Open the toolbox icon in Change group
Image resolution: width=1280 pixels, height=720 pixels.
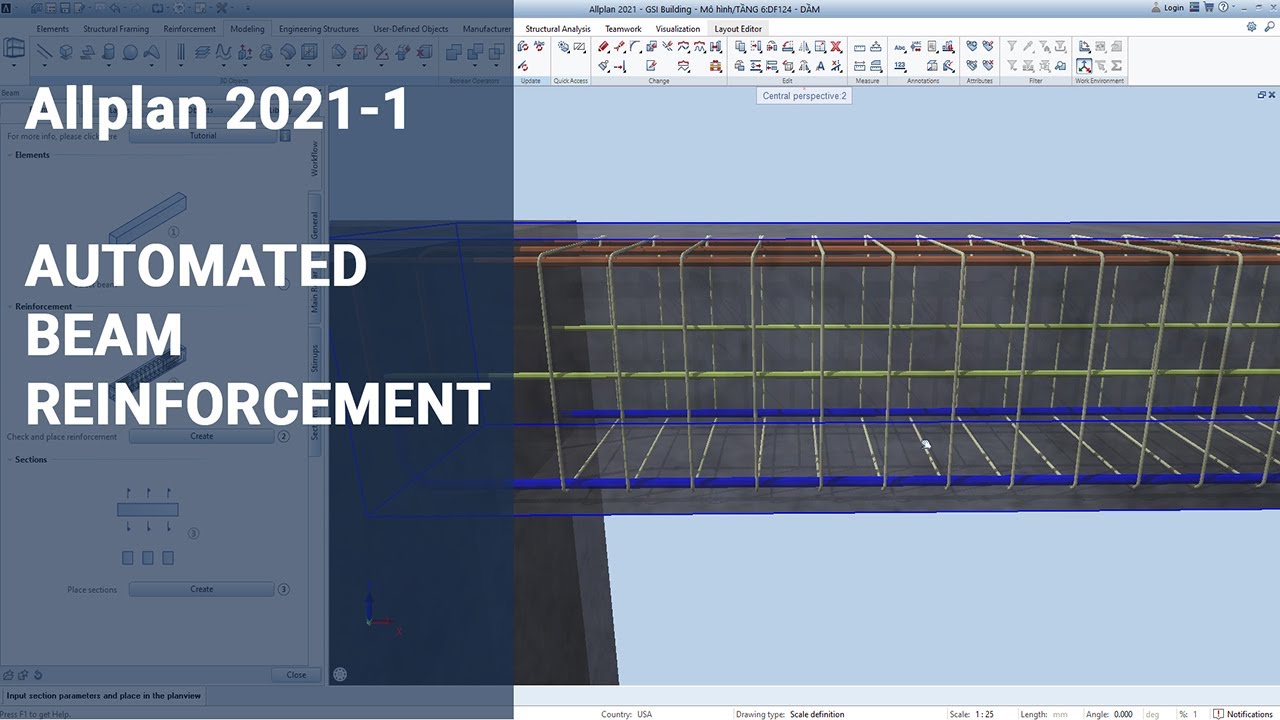pos(716,66)
